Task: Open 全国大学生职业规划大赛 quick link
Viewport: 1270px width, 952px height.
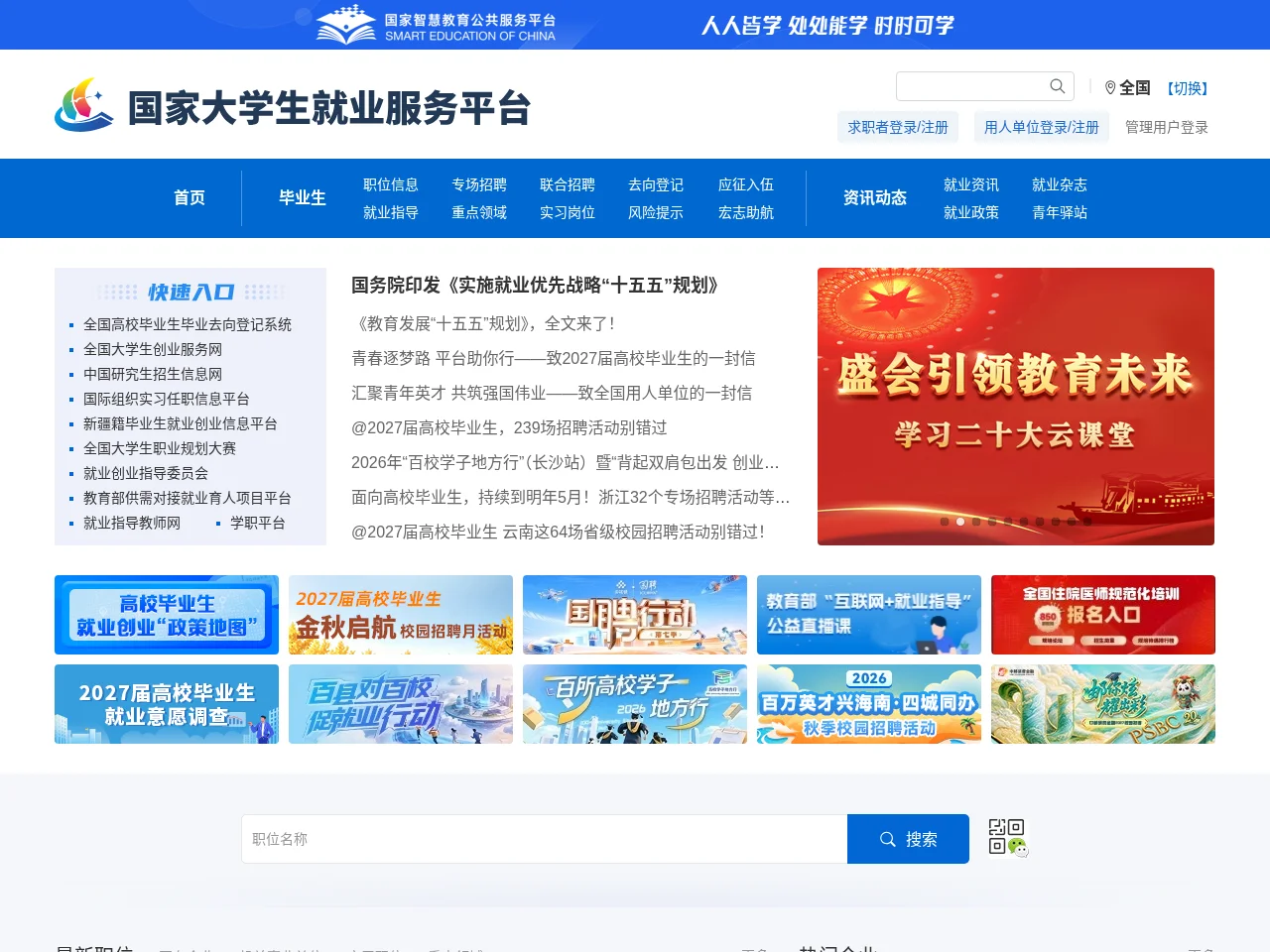Action: (160, 448)
